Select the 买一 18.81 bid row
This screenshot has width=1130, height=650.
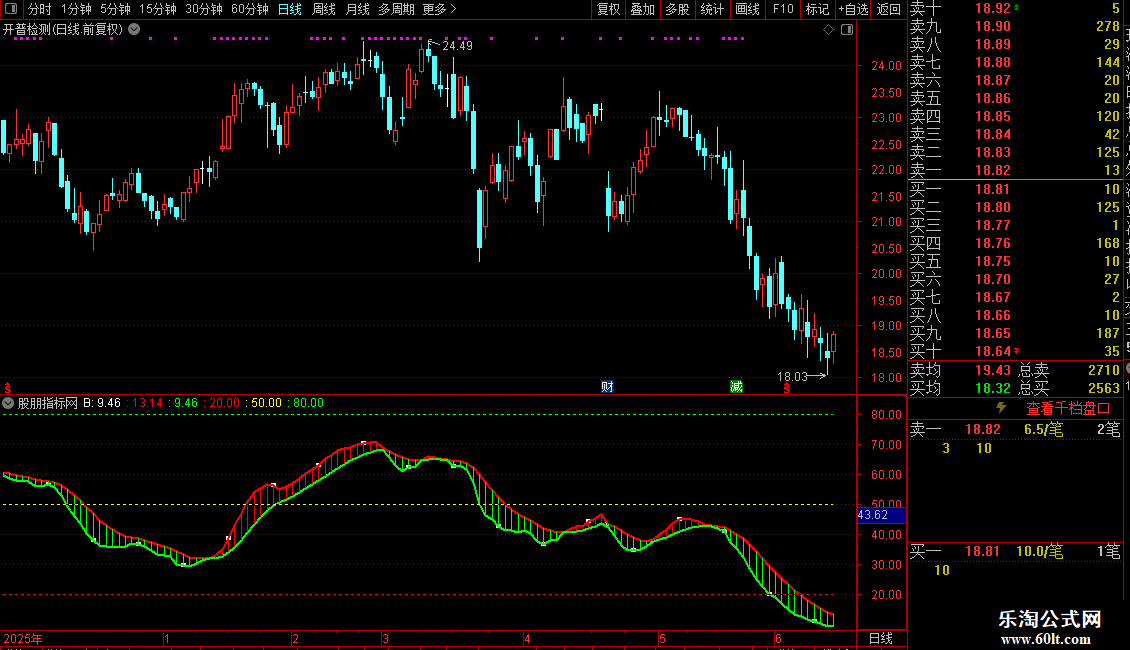(1015, 189)
